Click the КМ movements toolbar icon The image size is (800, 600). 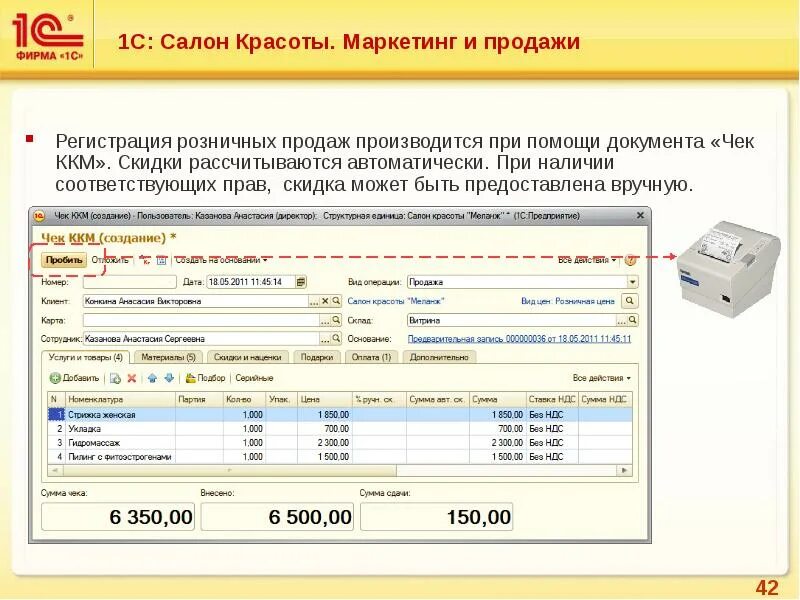pos(145,260)
